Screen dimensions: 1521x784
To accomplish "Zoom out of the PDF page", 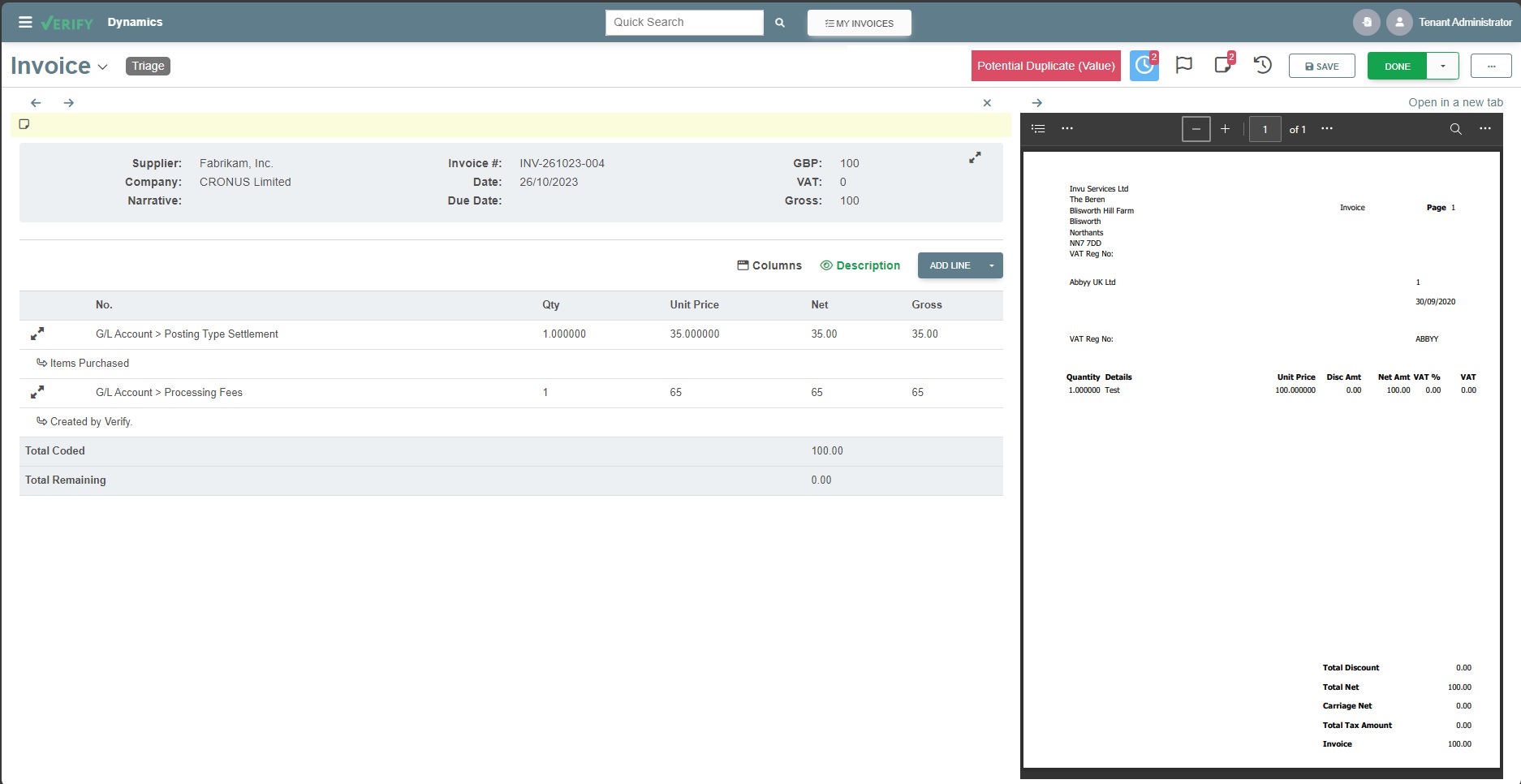I will [x=1196, y=128].
